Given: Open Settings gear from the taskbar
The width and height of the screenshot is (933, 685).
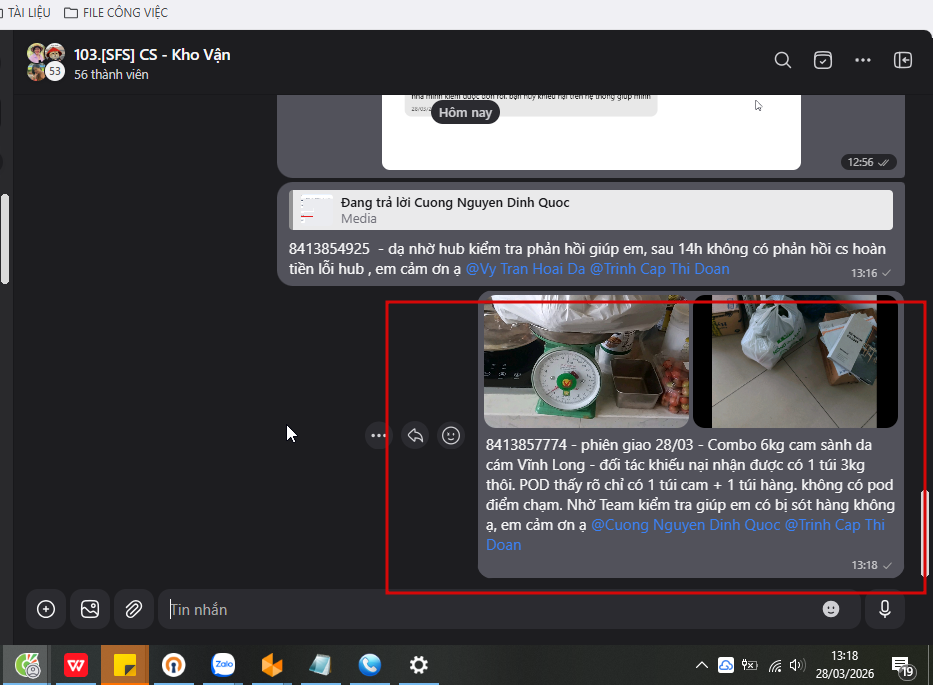Looking at the screenshot, I should pos(418,665).
